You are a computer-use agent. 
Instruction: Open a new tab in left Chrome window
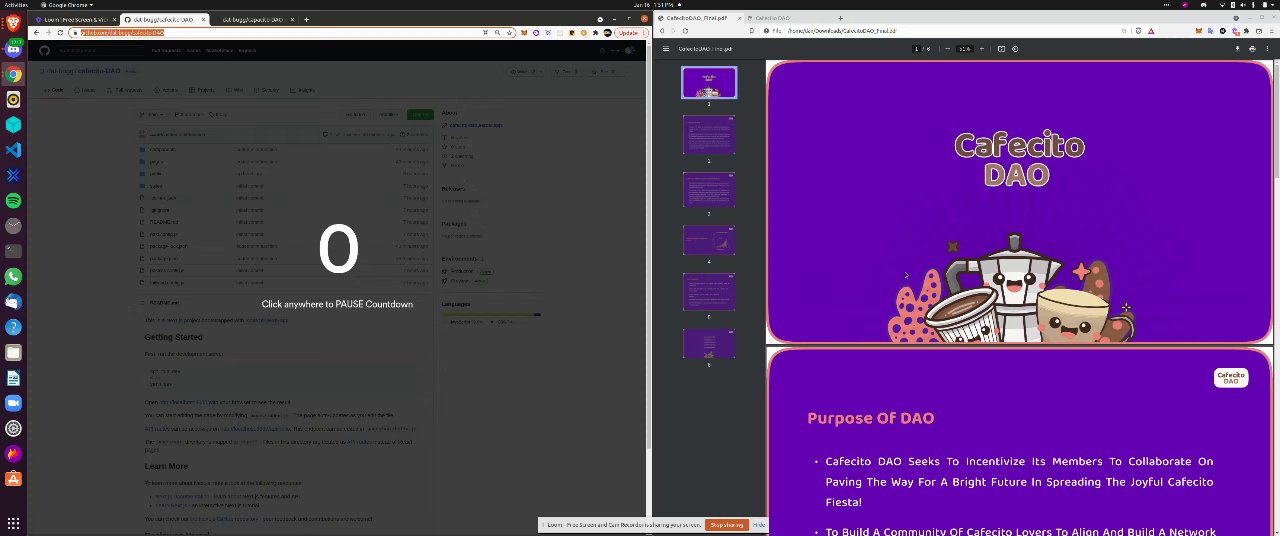coord(306,19)
